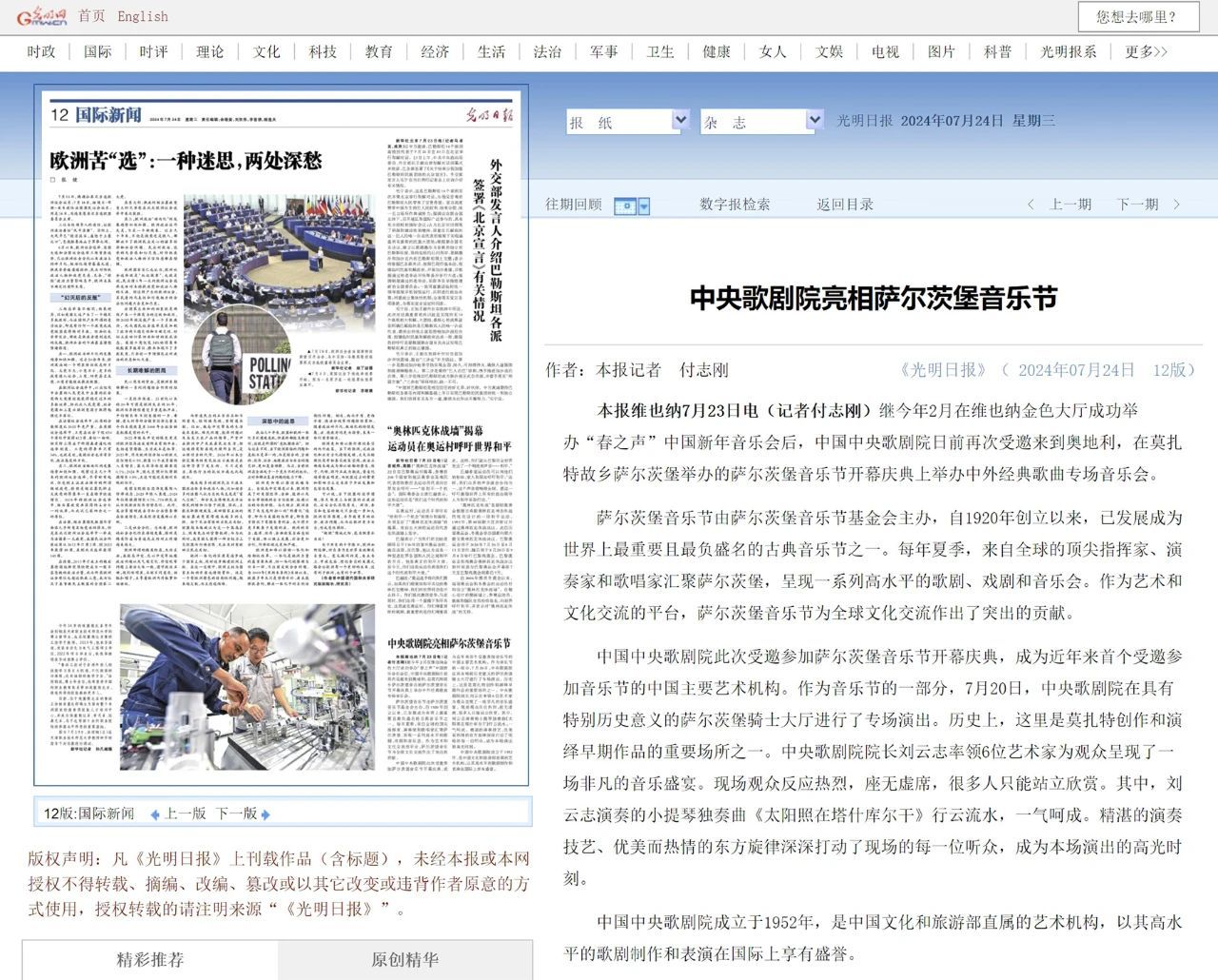Click the 您想去哪里? button
Viewport: 1218px width, 980px height.
[x=1135, y=16]
